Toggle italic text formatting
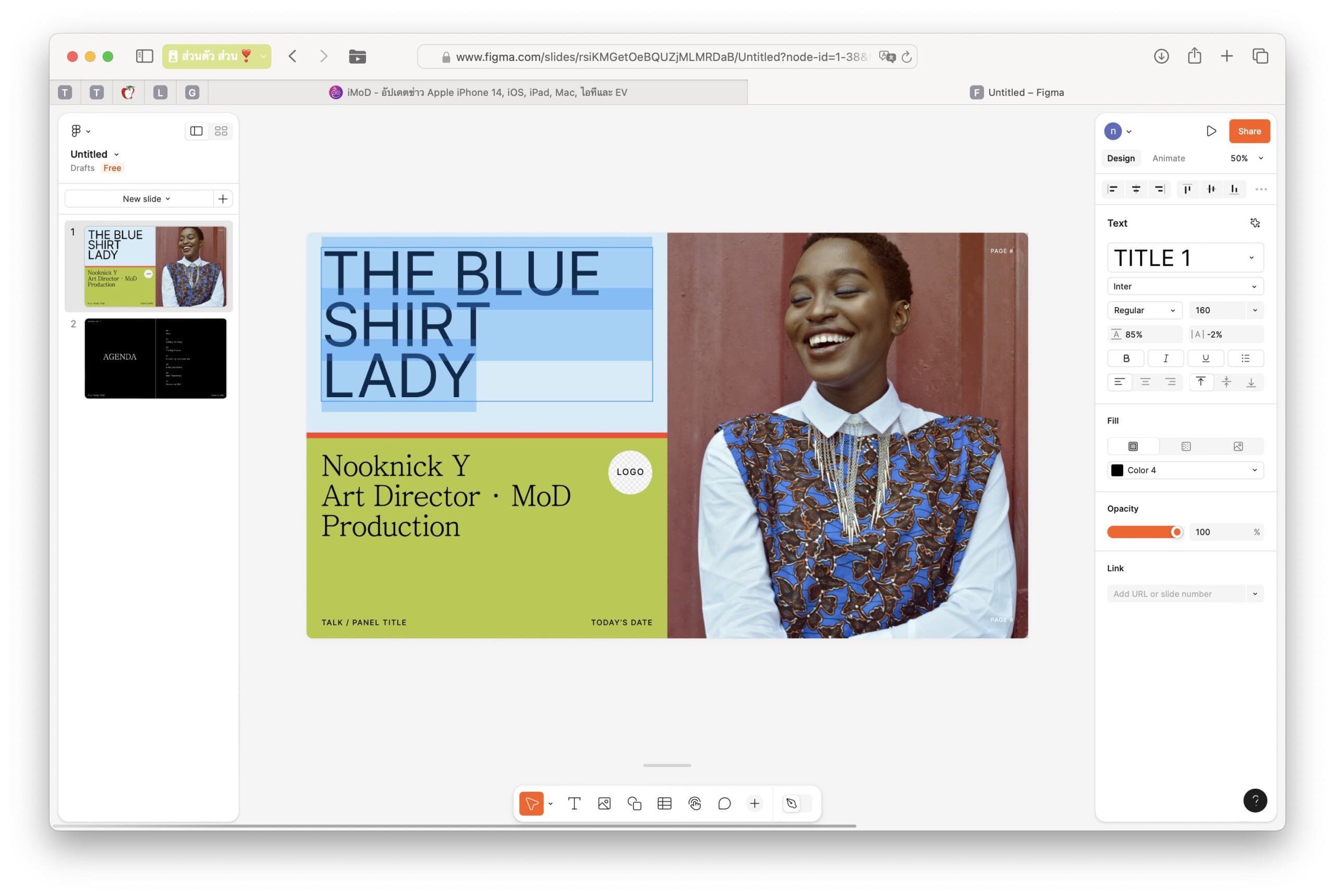This screenshot has width=1335, height=896. point(1165,358)
